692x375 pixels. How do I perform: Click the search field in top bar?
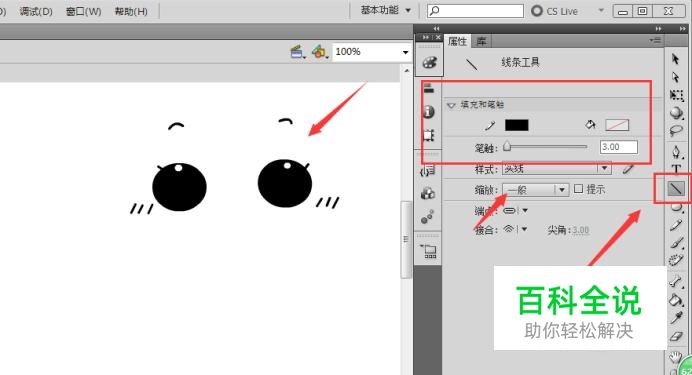(x=475, y=11)
